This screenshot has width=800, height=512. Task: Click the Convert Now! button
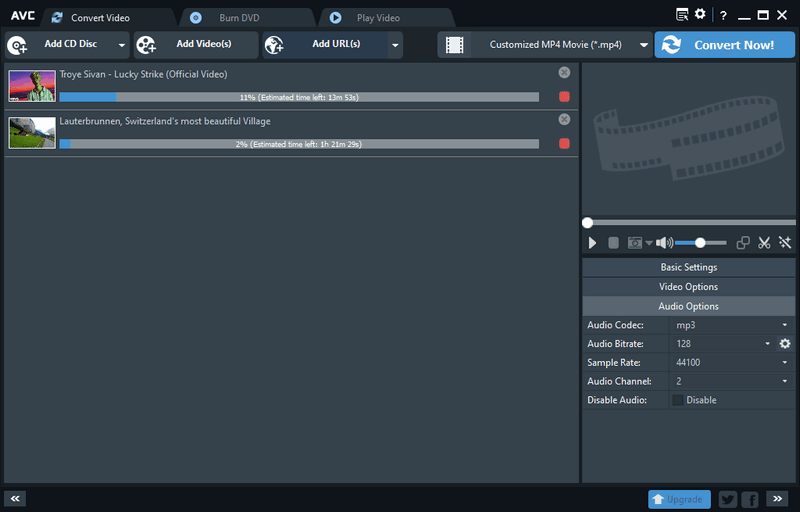pos(724,45)
